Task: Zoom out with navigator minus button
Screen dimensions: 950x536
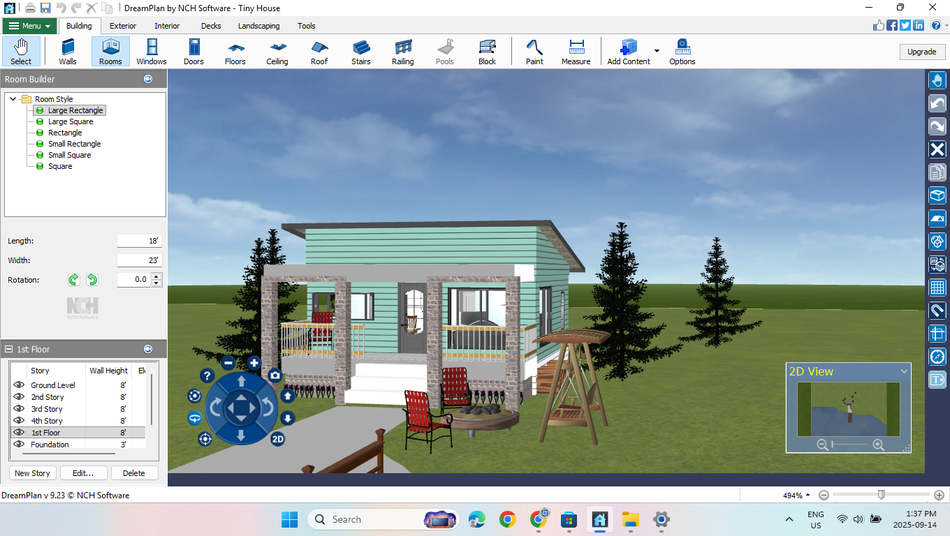Action: [228, 363]
